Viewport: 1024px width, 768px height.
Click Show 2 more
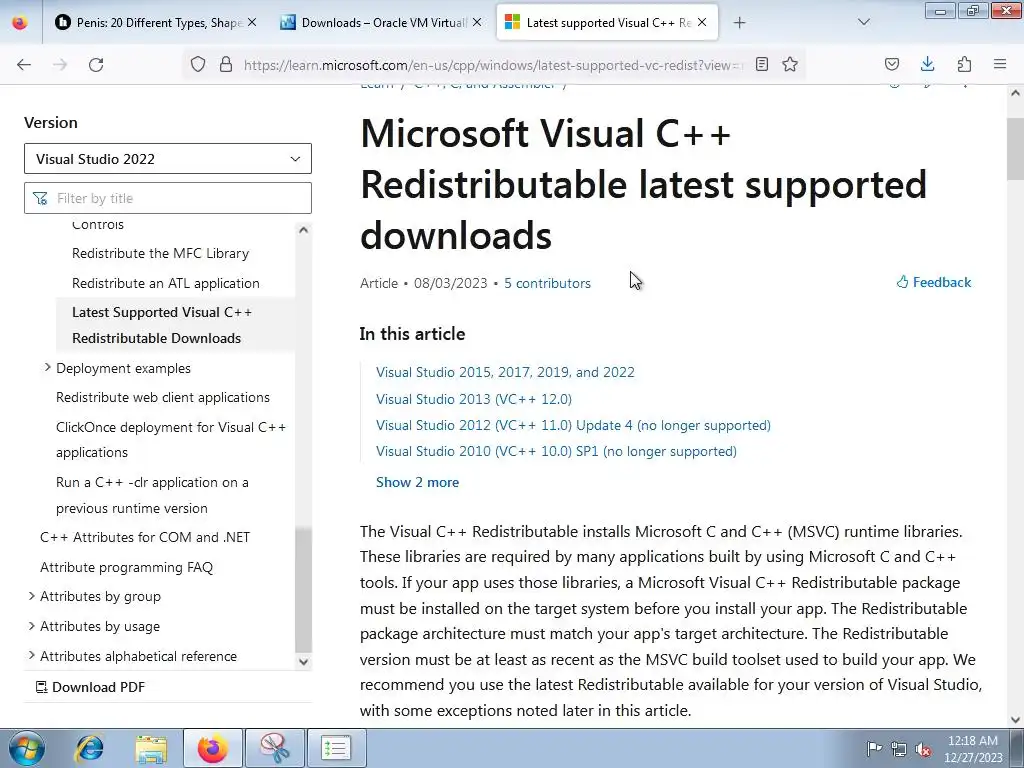417,482
